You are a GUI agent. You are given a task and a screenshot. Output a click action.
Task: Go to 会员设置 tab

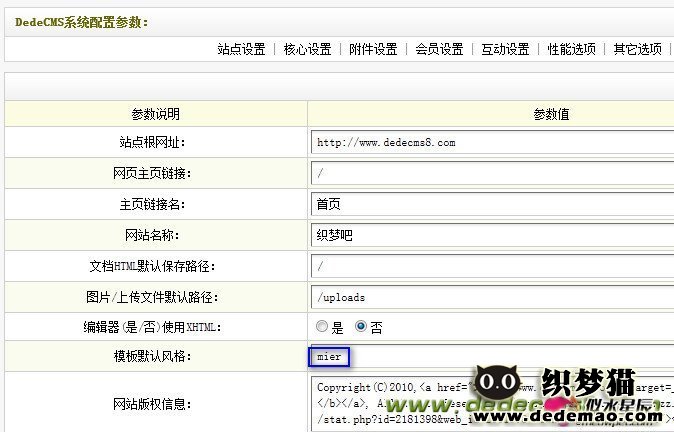(439, 49)
